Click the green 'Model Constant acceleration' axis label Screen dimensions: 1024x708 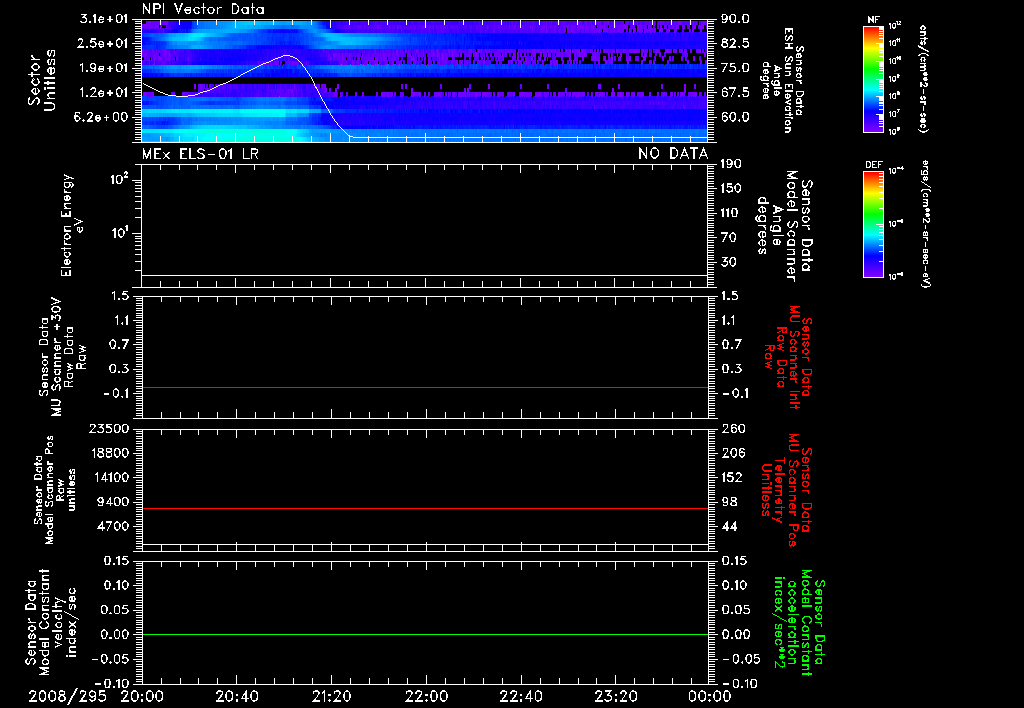(x=799, y=623)
